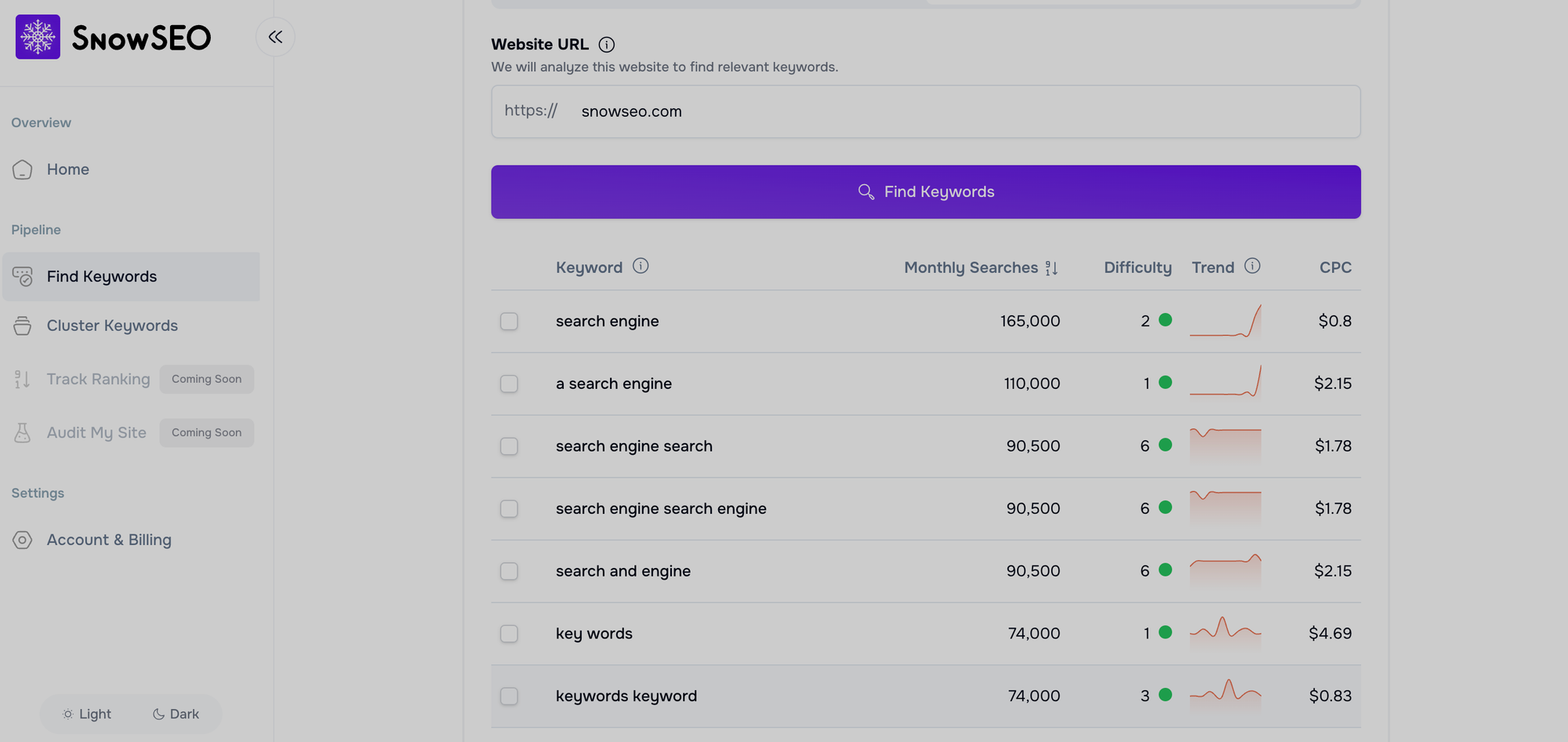1568x742 pixels.
Task: Click the Track Ranking sort icon
Action: click(23, 379)
